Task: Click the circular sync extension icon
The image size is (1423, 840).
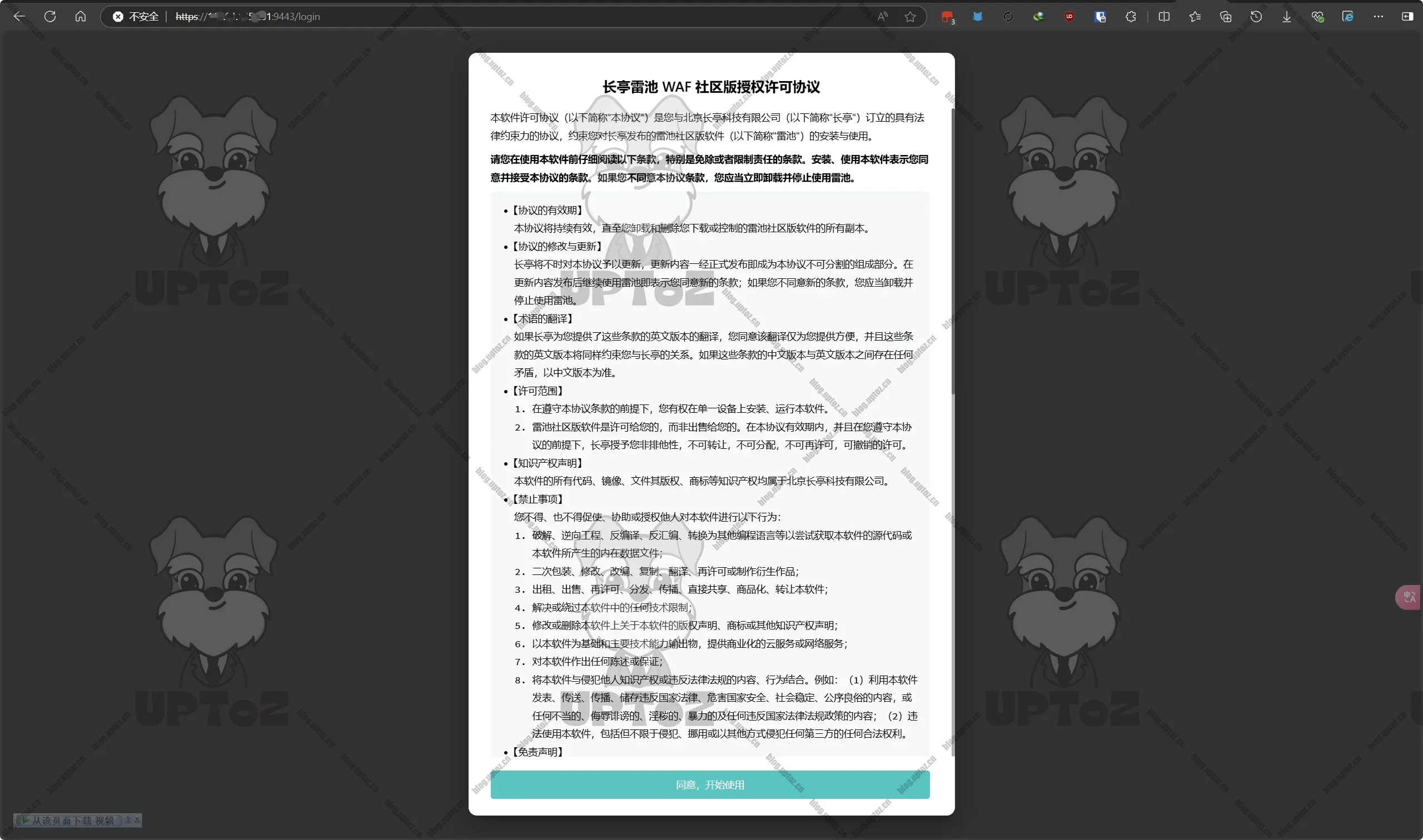Action: [1008, 17]
